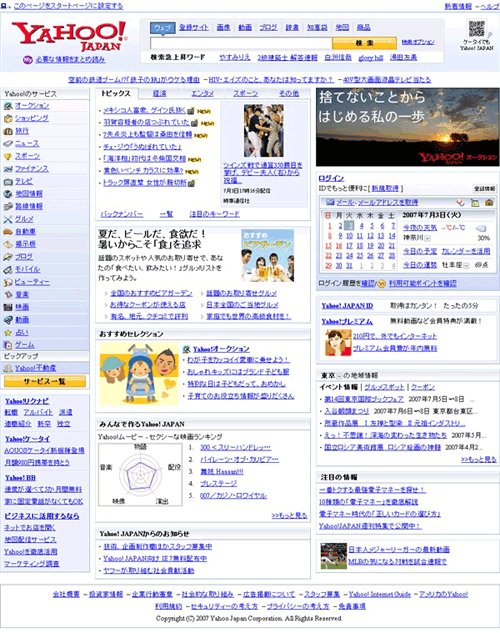This screenshot has width=500, height=633.
Task: Click the QR code mobile Yahoo icon
Action: (x=477, y=29)
